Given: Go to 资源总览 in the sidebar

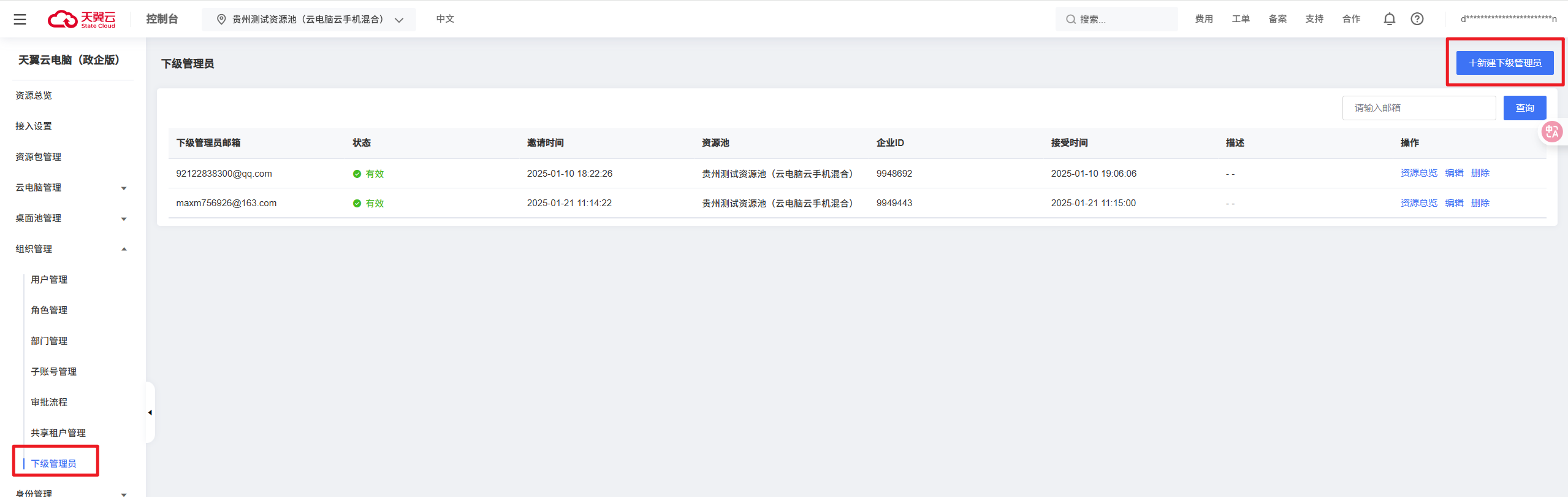Looking at the screenshot, I should pyautogui.click(x=34, y=96).
